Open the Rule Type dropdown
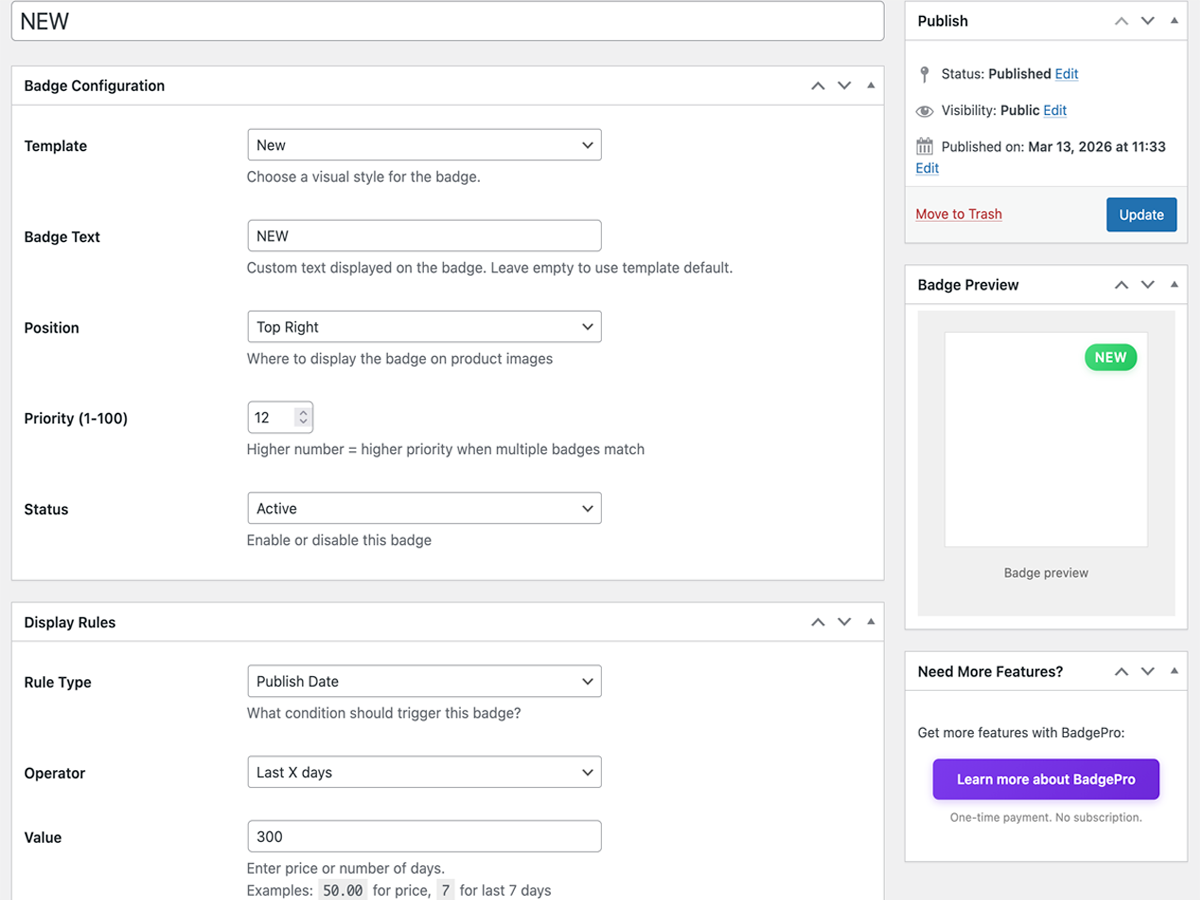 pos(424,680)
